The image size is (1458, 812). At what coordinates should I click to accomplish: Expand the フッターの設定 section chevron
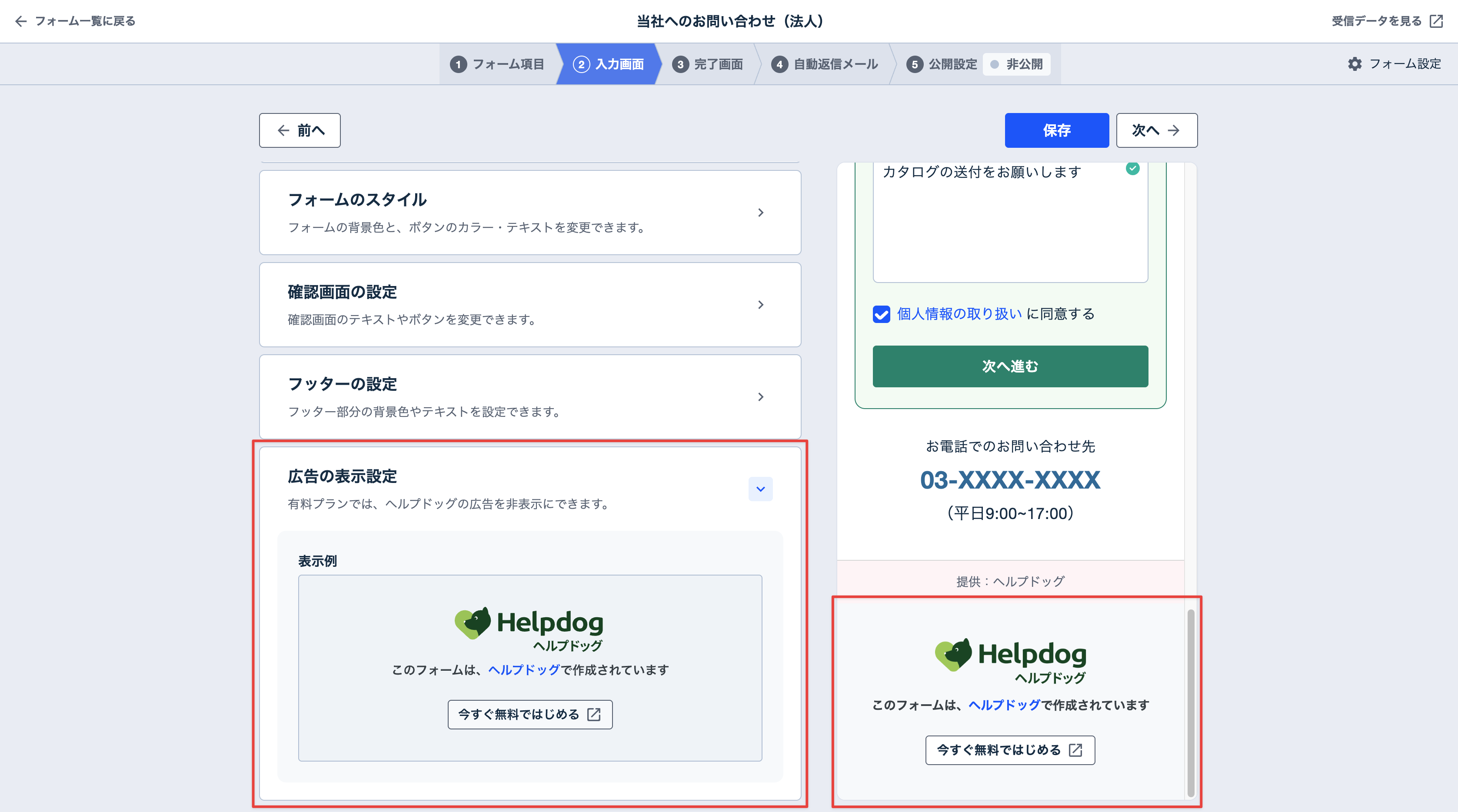pos(761,397)
